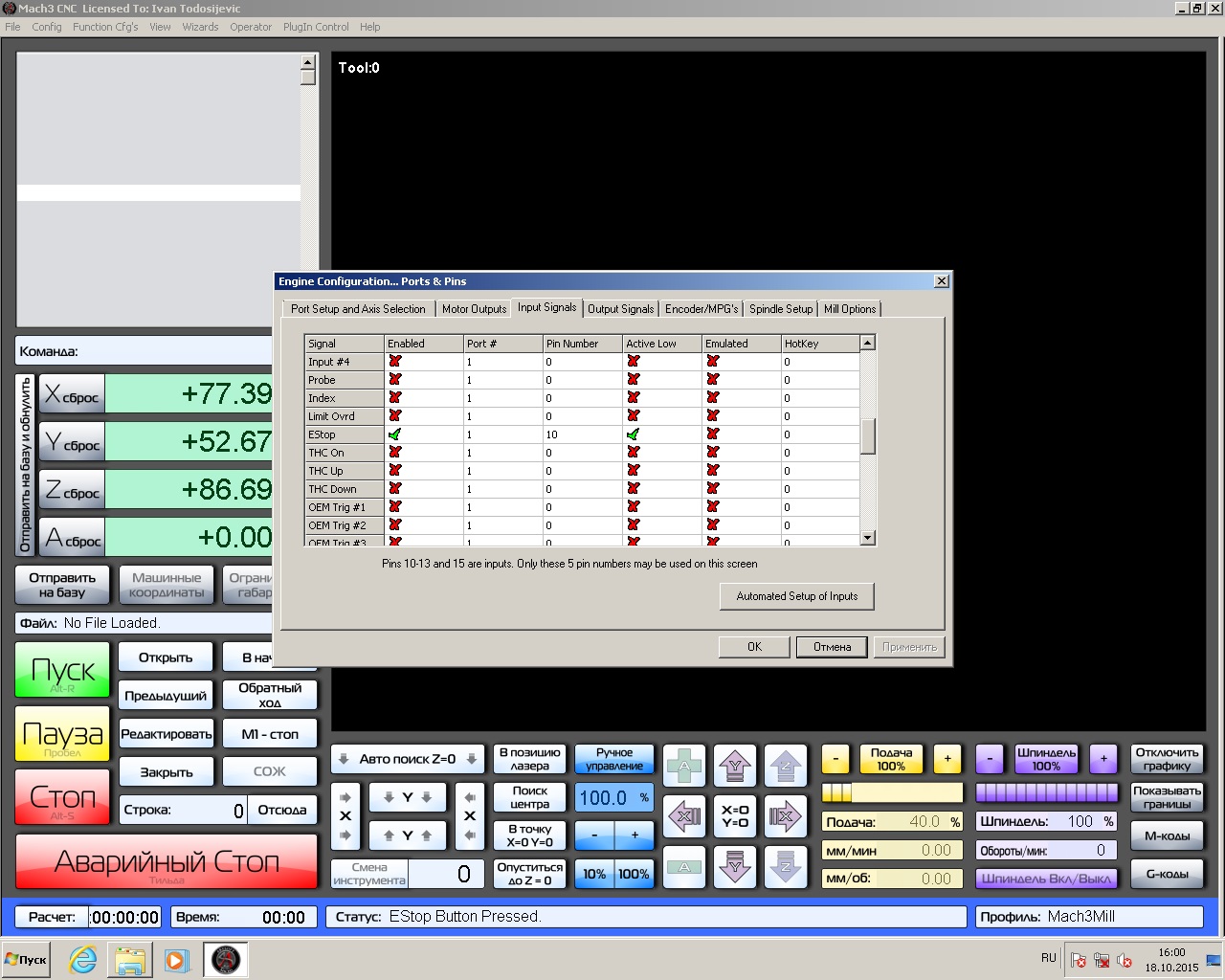
Task: Toggle Ручное управление manual control mode
Action: pos(614,759)
